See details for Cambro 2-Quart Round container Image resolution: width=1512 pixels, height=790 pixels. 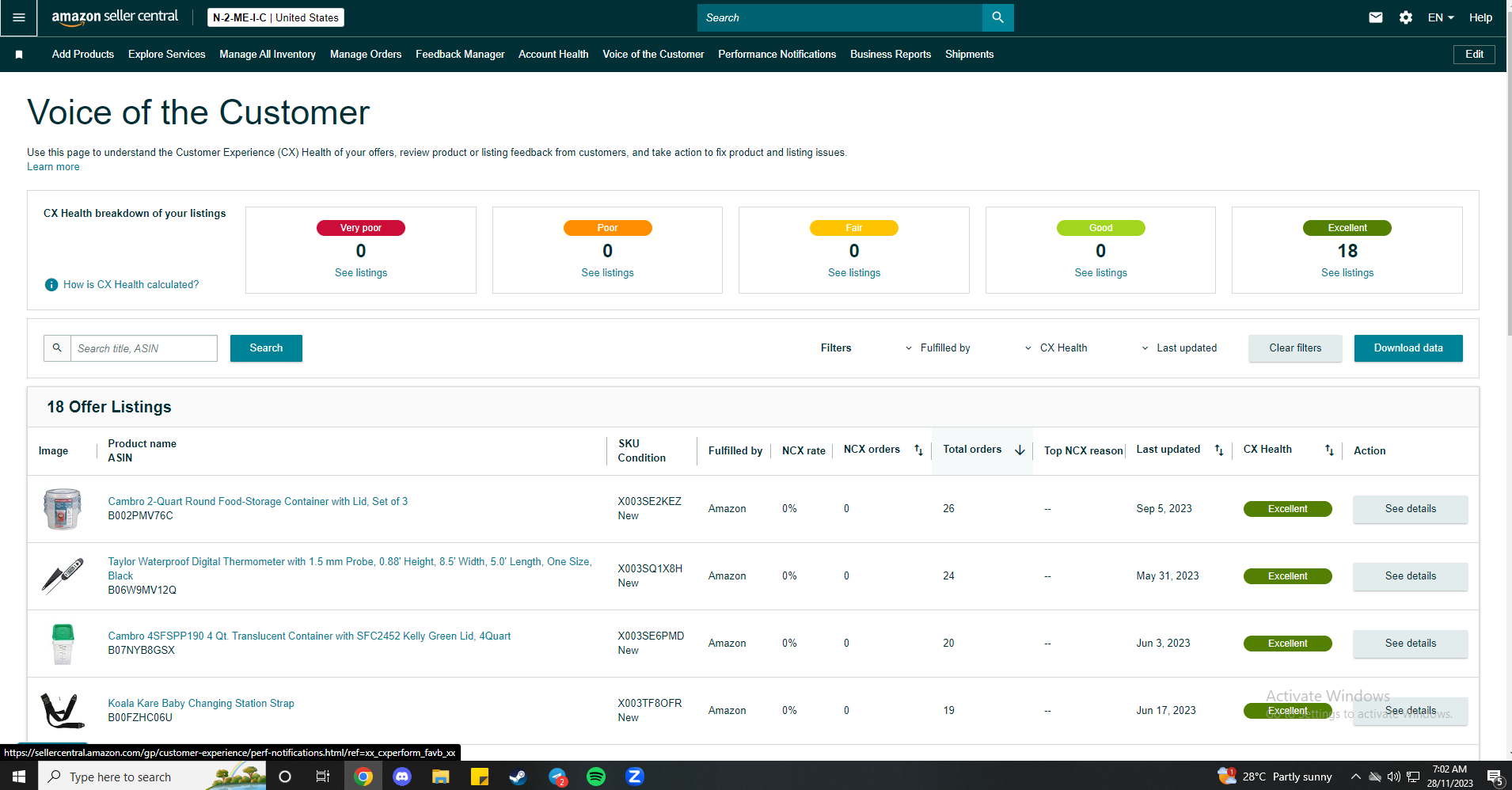(x=1410, y=509)
